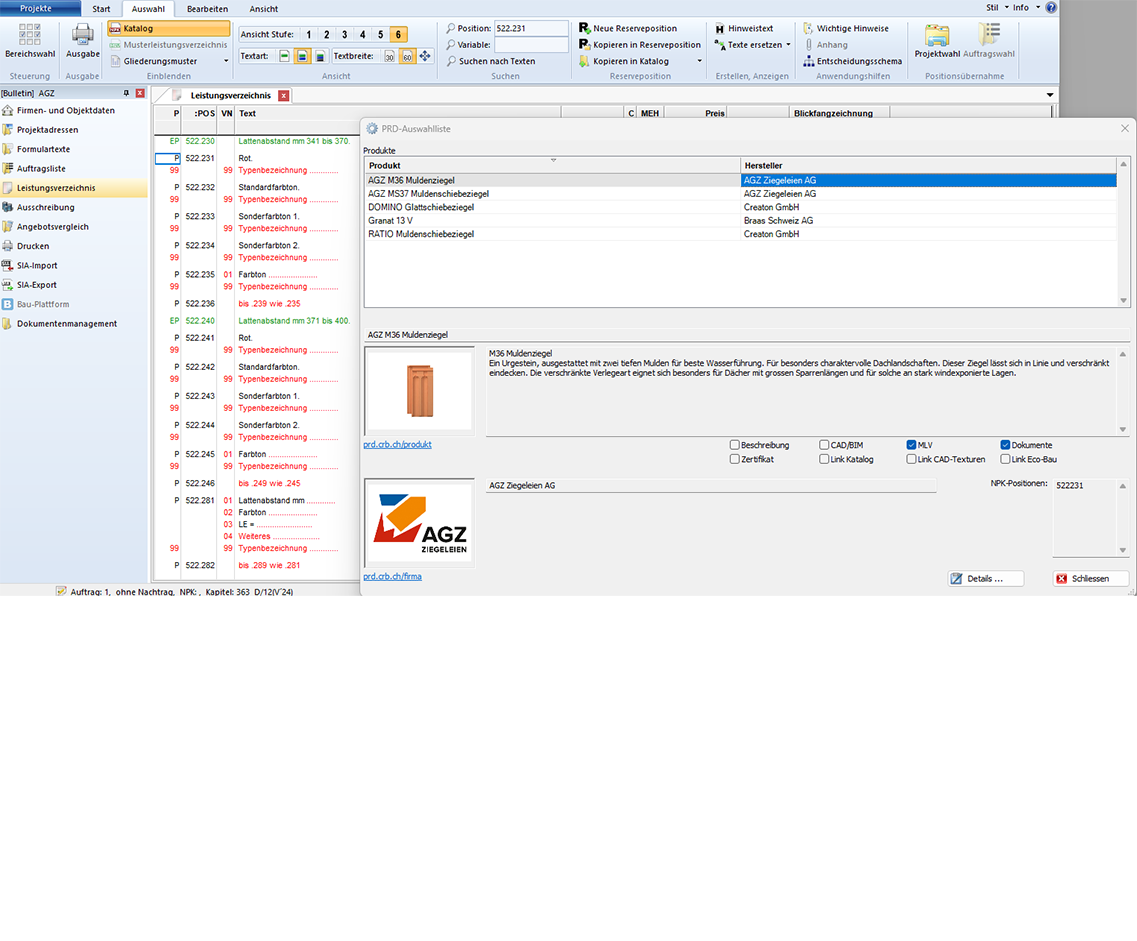Expand the Kopieren in Katalog dropdown arrow
Viewport: 1137px width, 941px height.
(x=700, y=61)
